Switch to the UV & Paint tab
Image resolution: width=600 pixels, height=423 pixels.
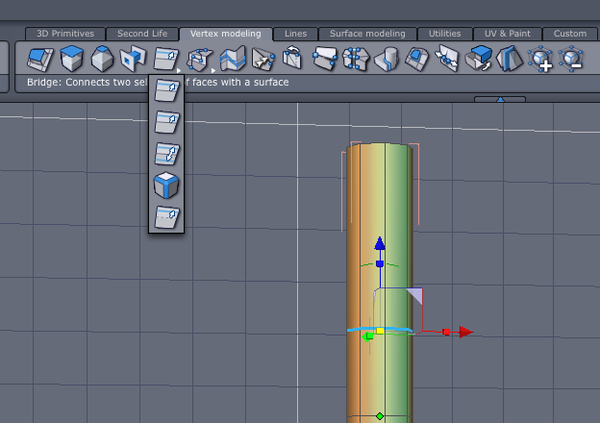pos(507,34)
